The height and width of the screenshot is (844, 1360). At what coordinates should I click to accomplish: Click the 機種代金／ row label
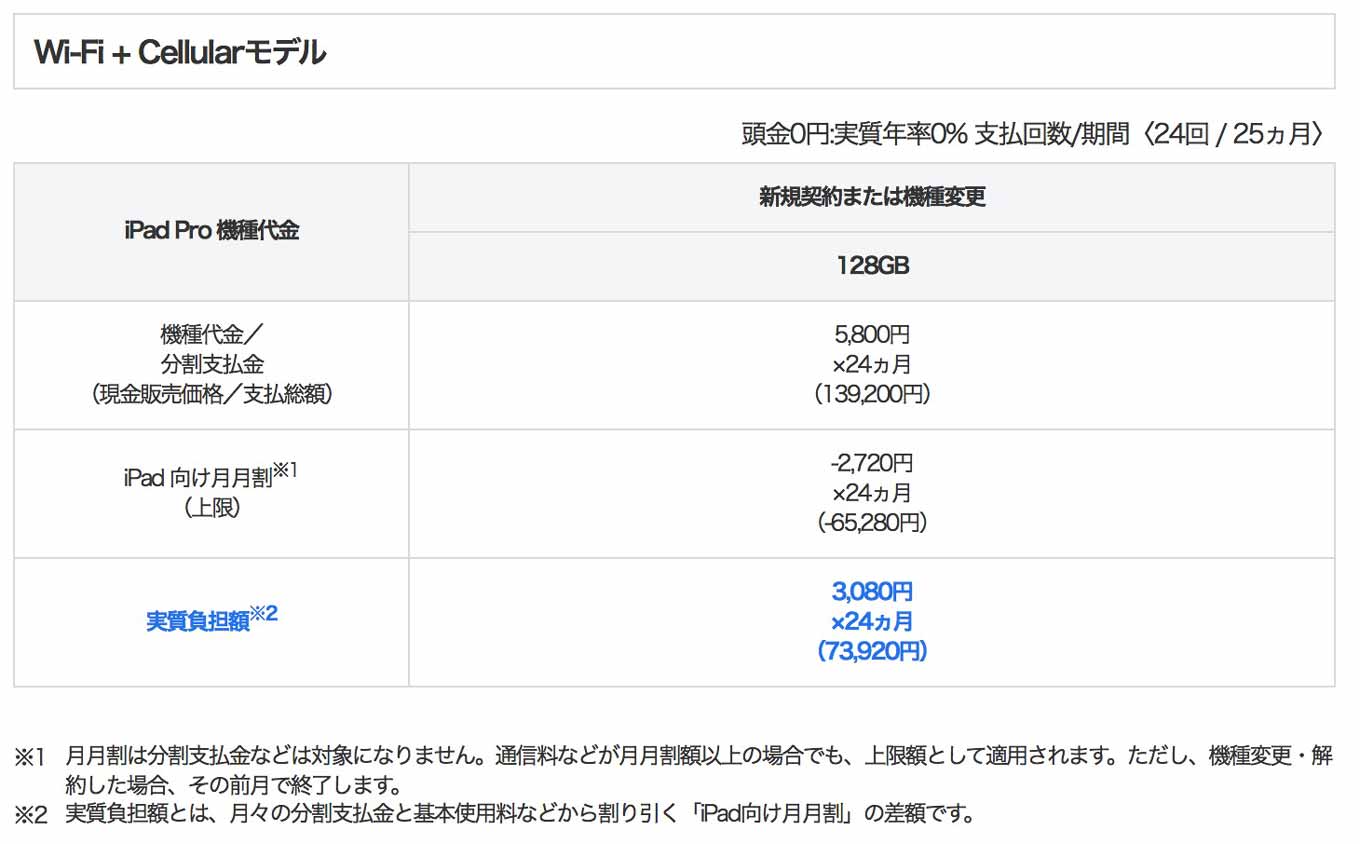[x=211, y=336]
